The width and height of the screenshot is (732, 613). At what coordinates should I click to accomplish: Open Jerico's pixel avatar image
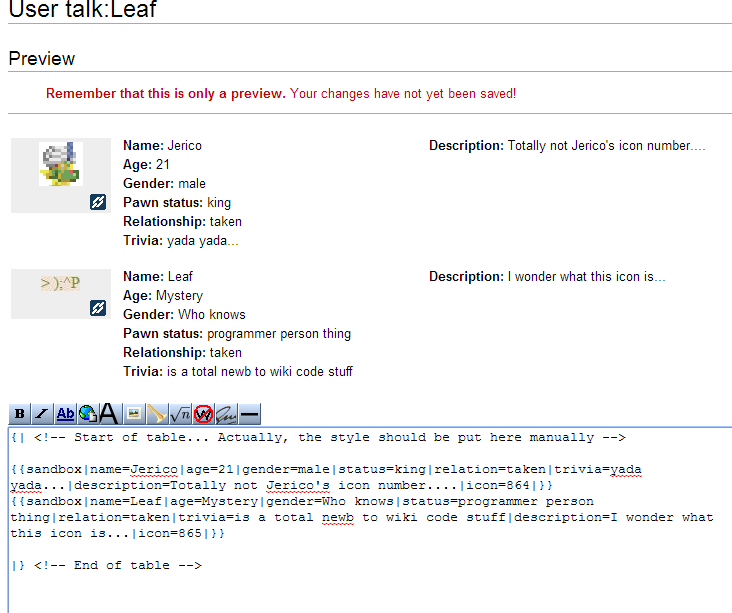(x=59, y=164)
